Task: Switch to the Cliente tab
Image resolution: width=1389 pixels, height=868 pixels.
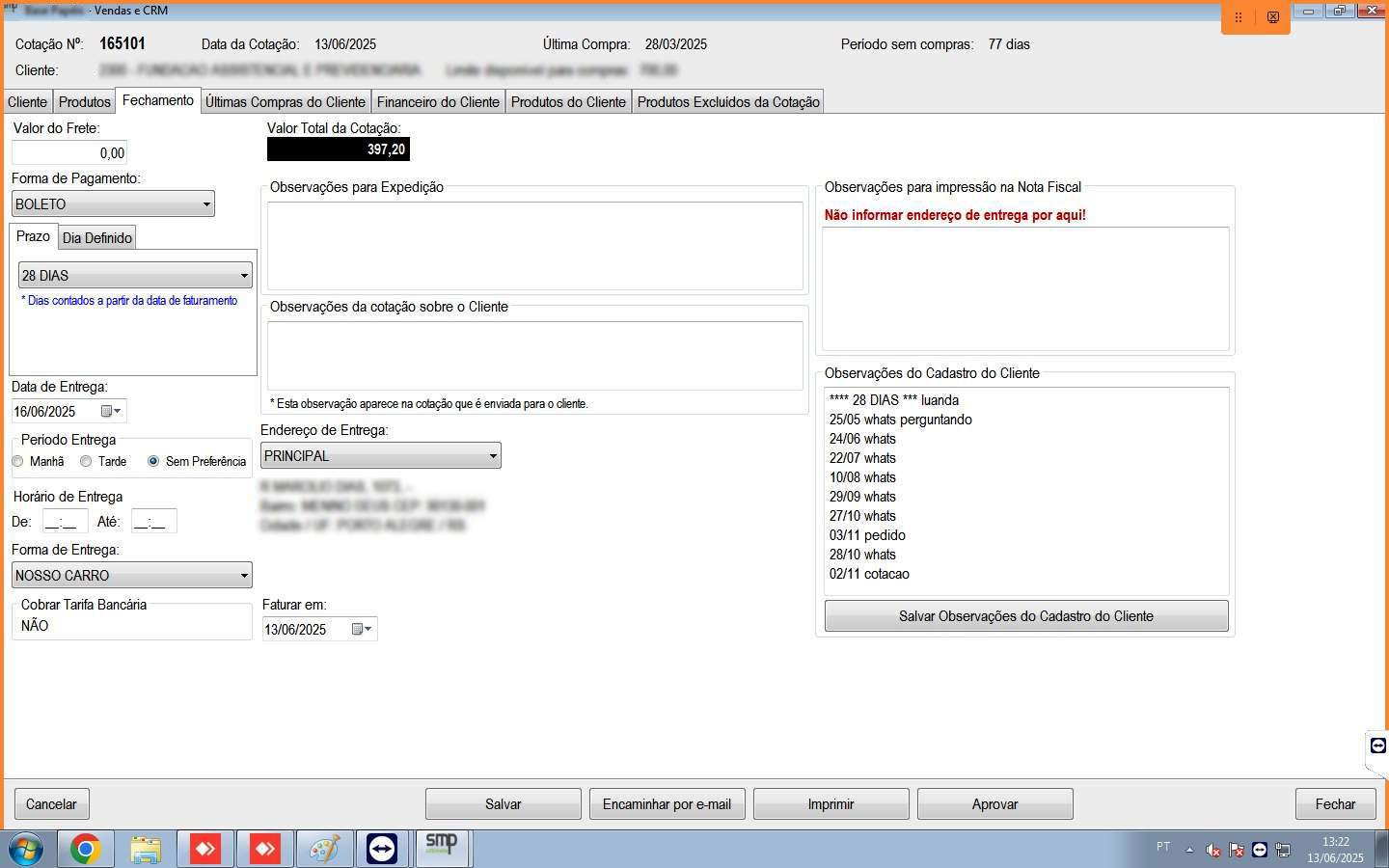Action: pos(27,102)
